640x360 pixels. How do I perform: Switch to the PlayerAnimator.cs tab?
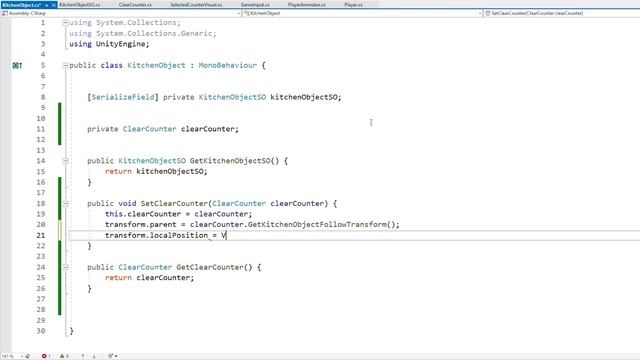[x=307, y=4]
